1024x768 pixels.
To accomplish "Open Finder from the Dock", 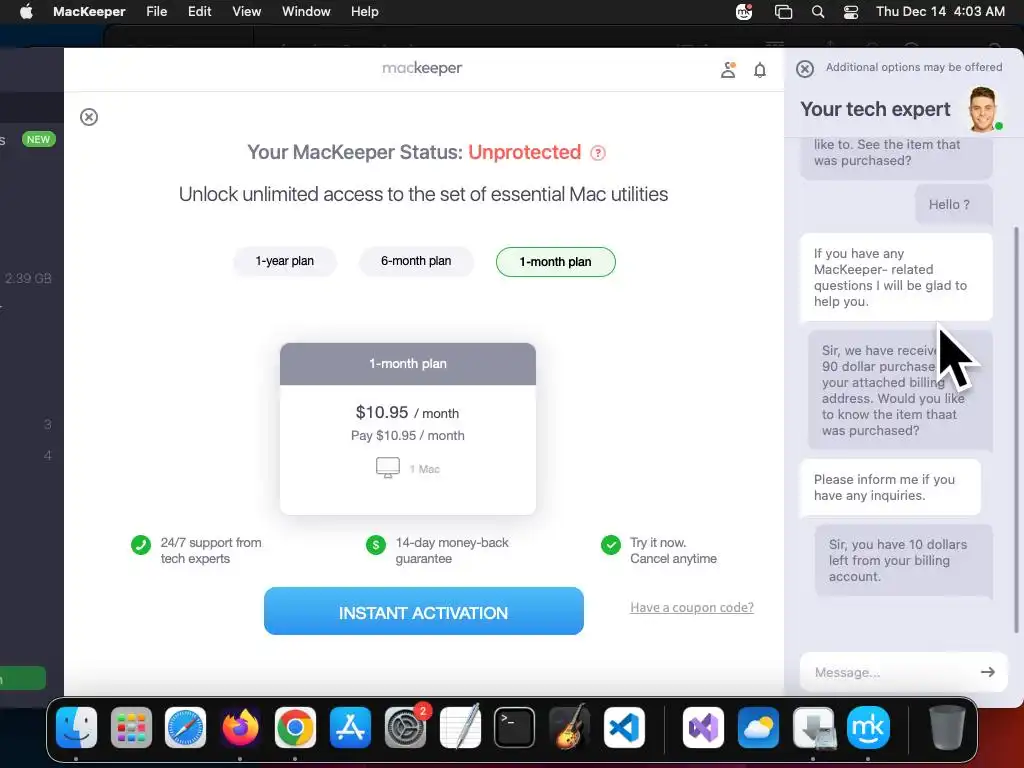I will click(76, 727).
